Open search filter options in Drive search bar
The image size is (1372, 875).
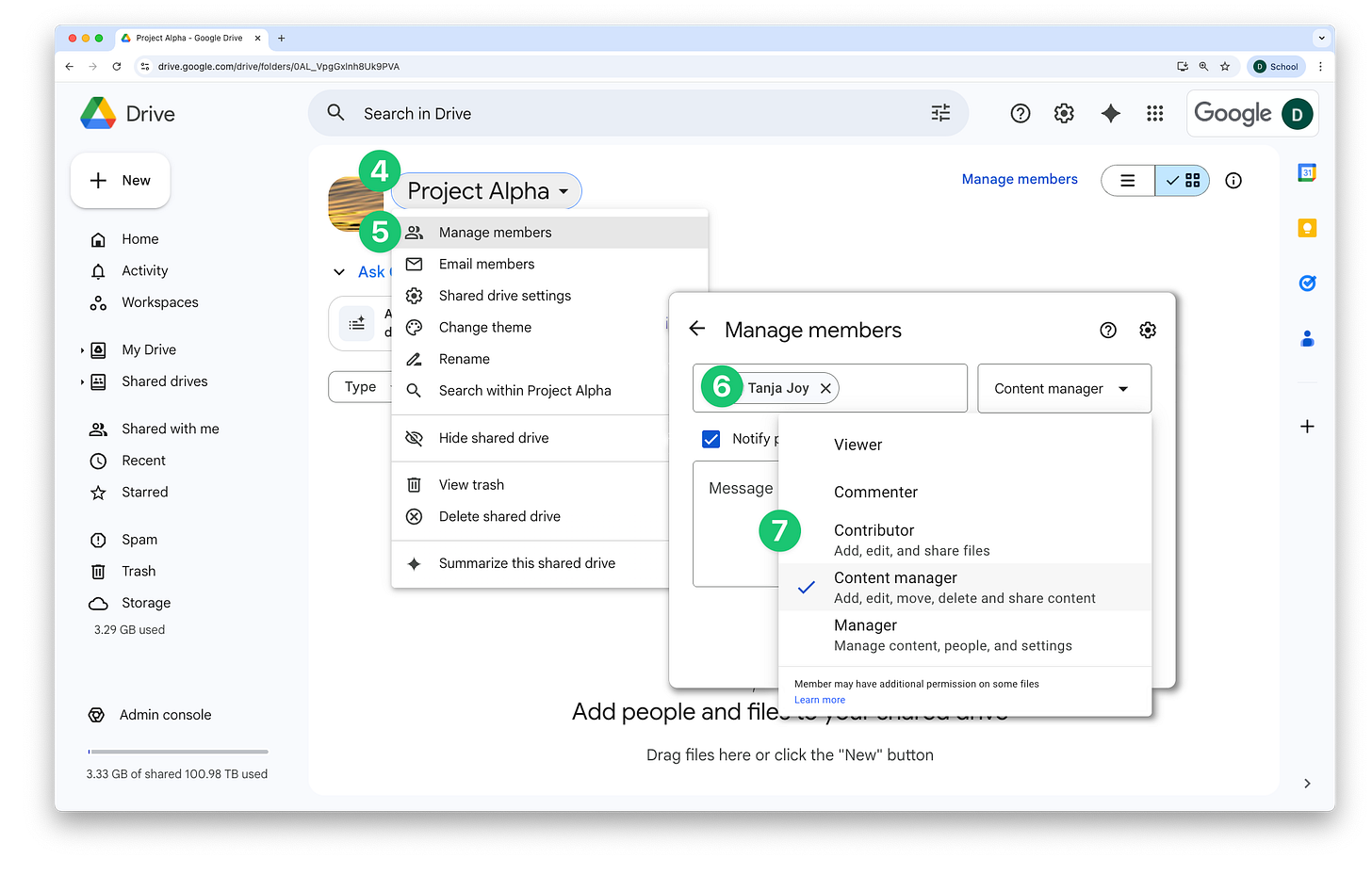coord(940,113)
